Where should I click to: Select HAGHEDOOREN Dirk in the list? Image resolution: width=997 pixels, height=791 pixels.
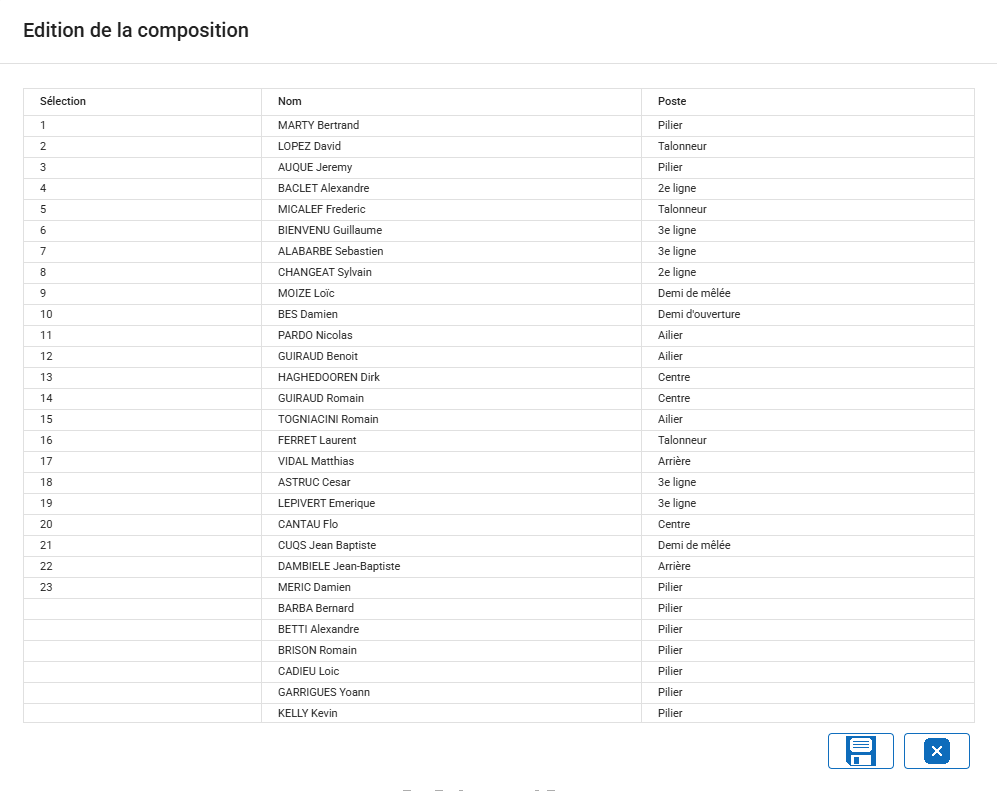[x=328, y=377]
